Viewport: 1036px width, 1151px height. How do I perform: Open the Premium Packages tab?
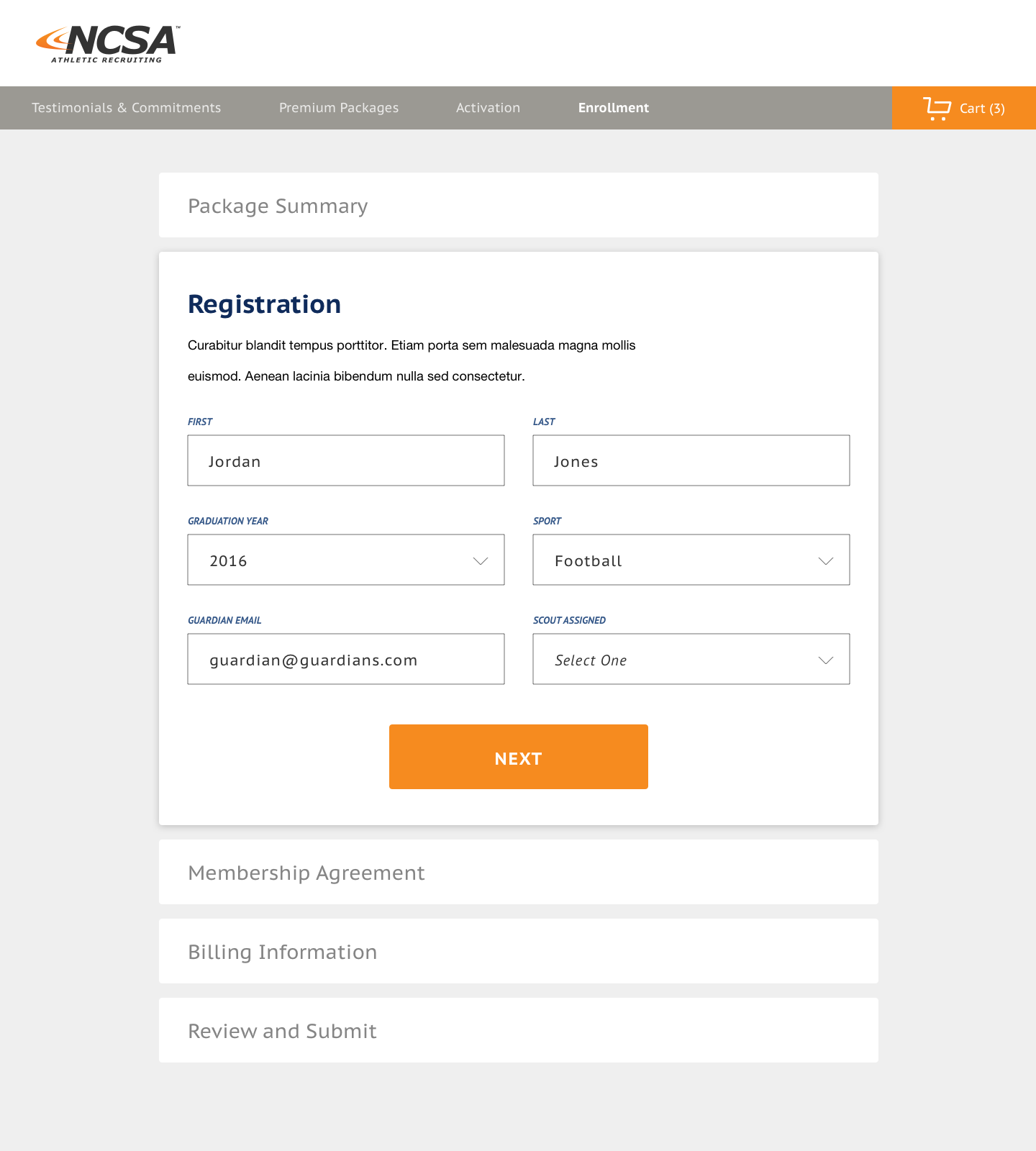point(339,108)
